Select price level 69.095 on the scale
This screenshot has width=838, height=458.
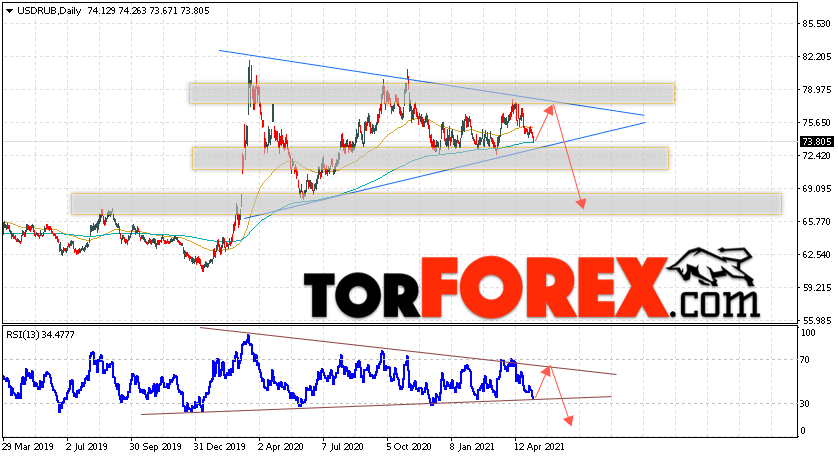point(817,189)
